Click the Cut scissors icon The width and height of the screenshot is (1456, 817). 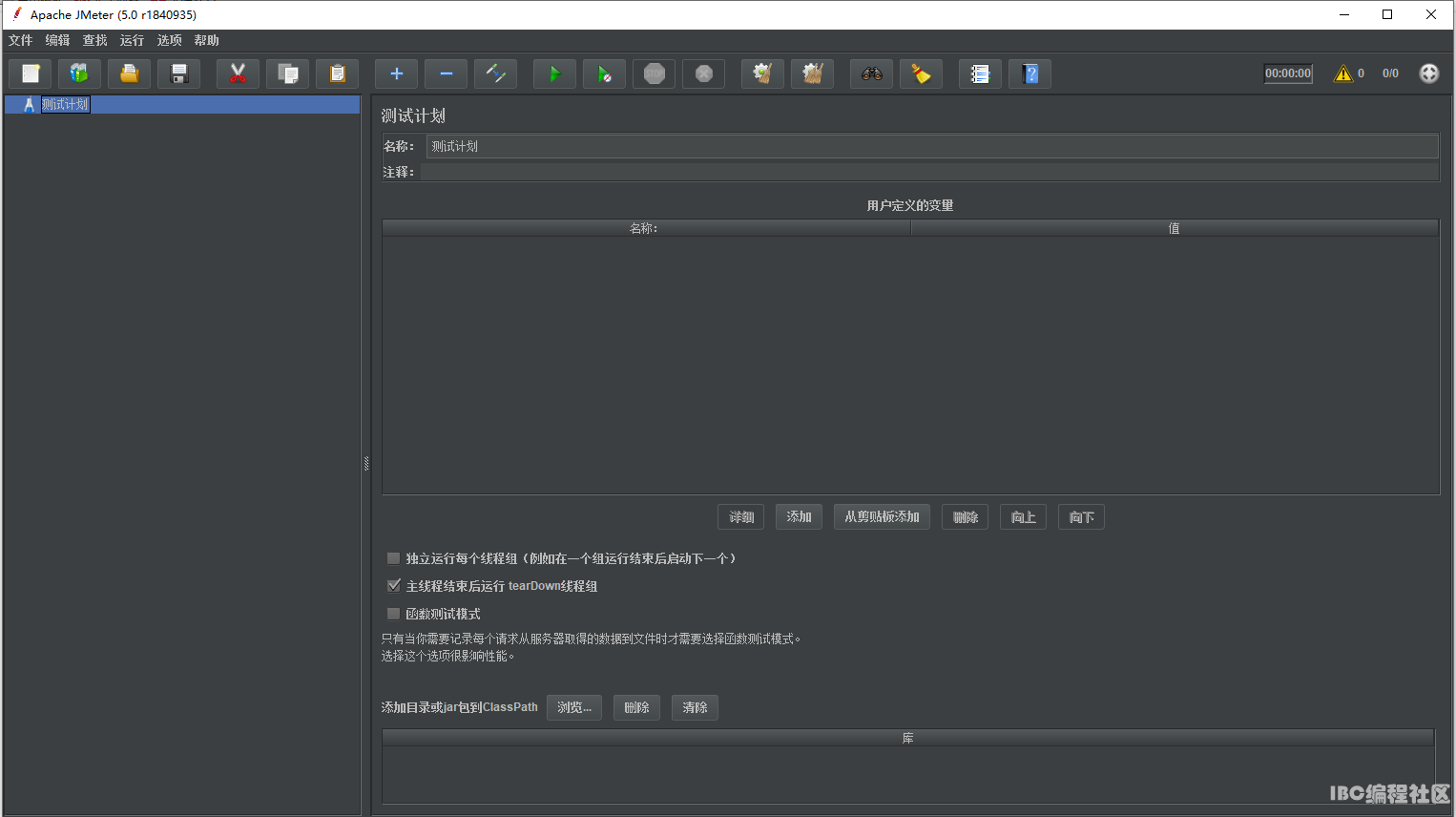click(239, 73)
